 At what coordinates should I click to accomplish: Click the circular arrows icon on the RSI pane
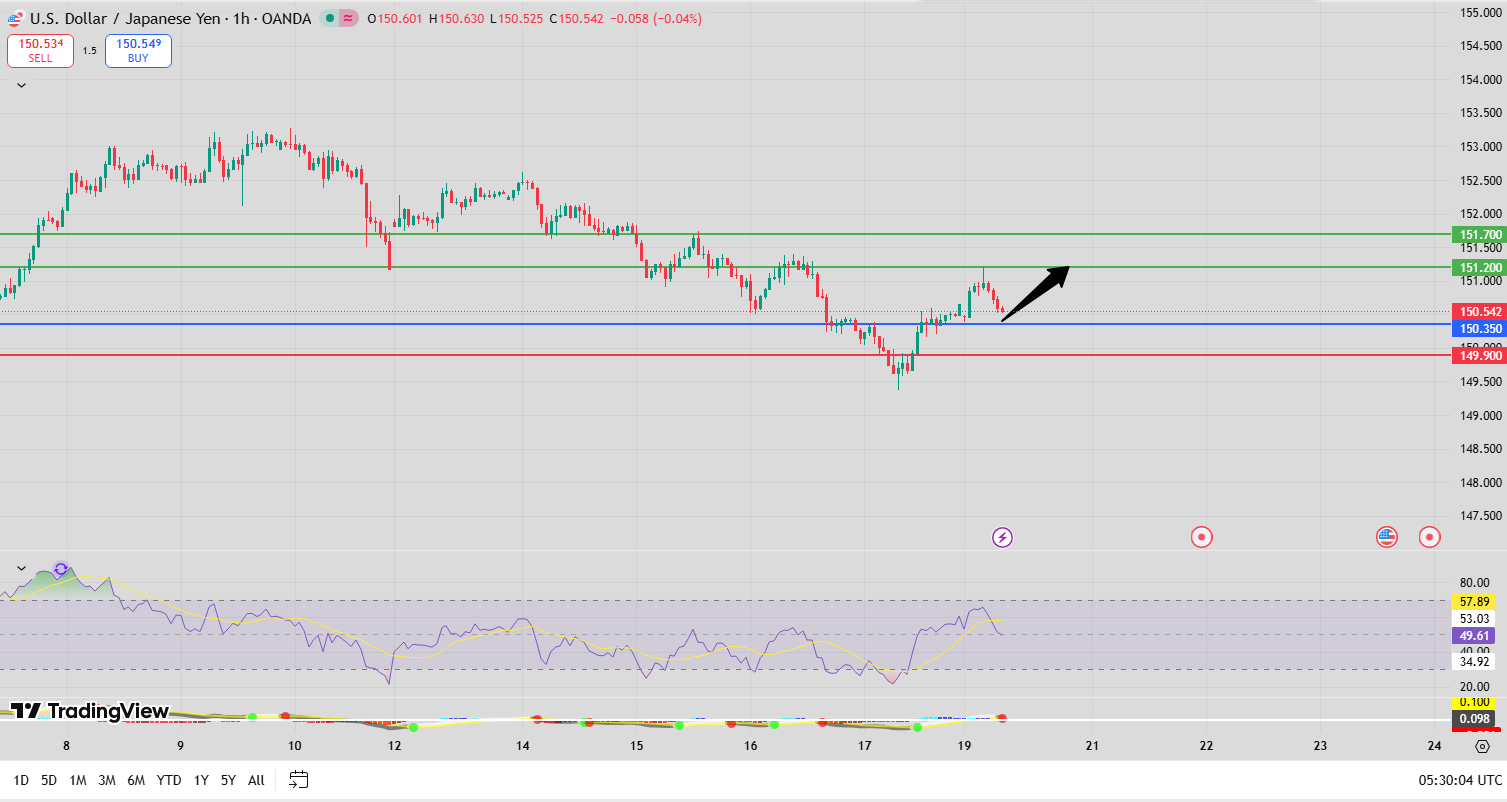coord(60,568)
